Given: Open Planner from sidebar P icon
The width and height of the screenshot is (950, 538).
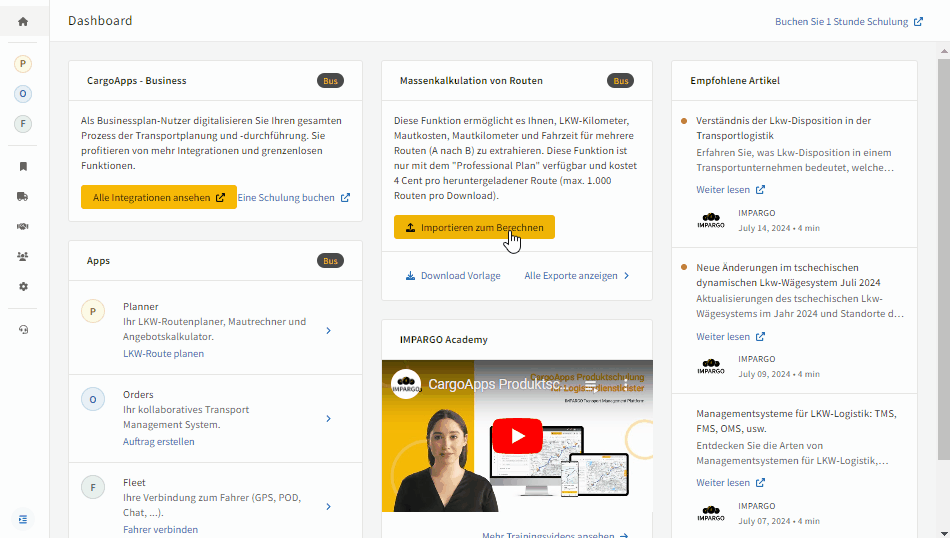Looking at the screenshot, I should (23, 64).
